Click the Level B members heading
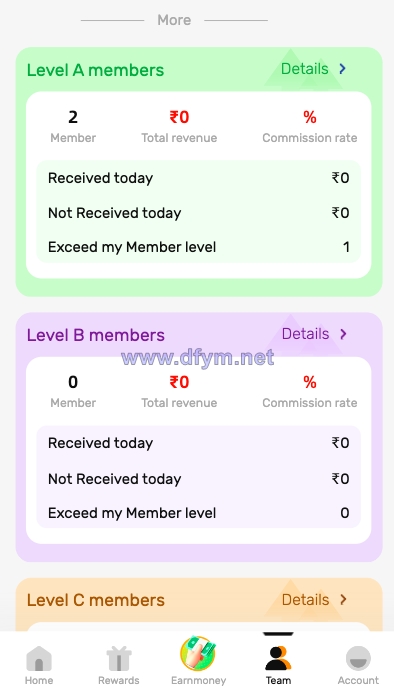 point(96,335)
